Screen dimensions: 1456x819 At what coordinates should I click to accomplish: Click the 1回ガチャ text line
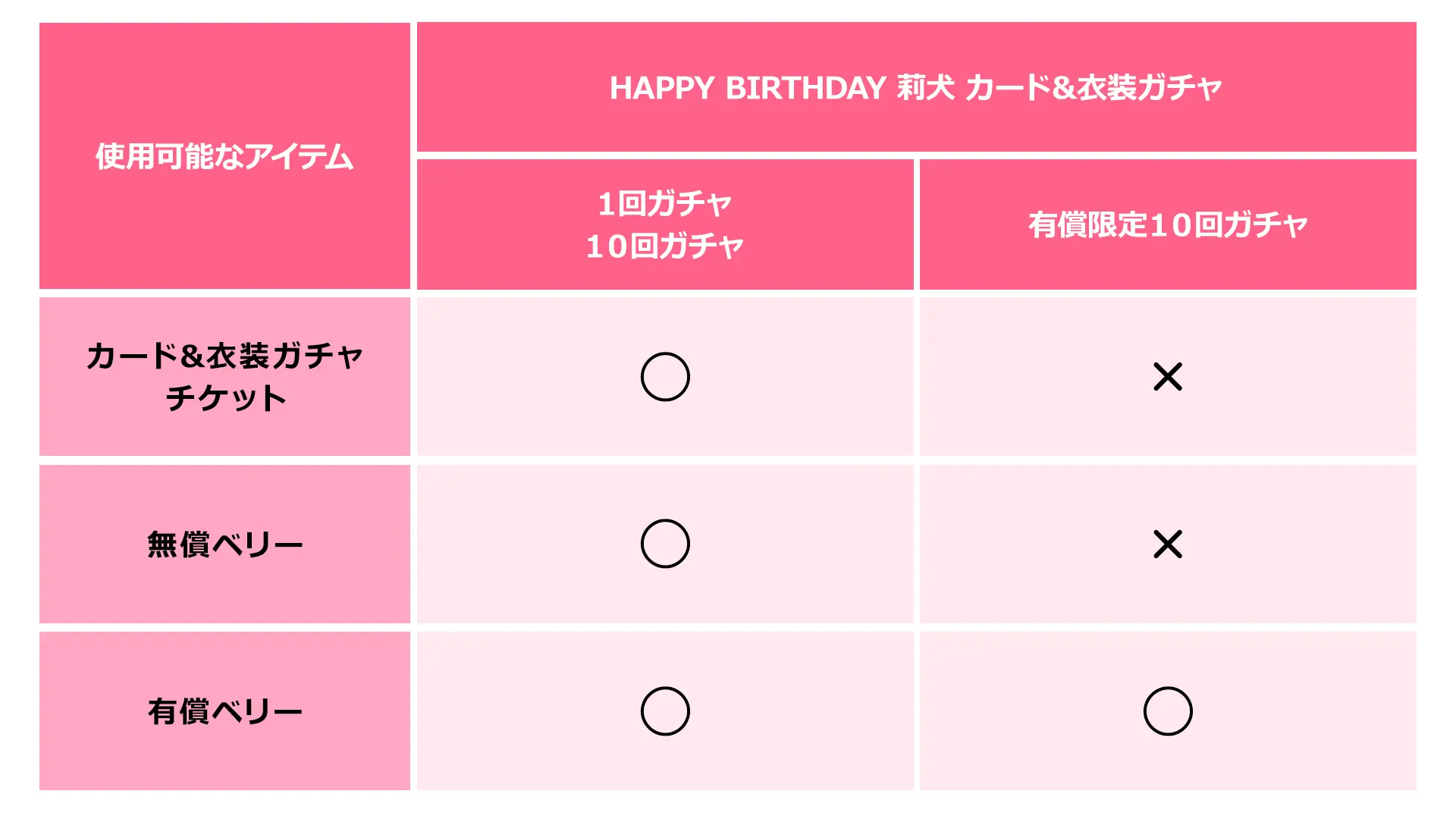click(x=665, y=203)
